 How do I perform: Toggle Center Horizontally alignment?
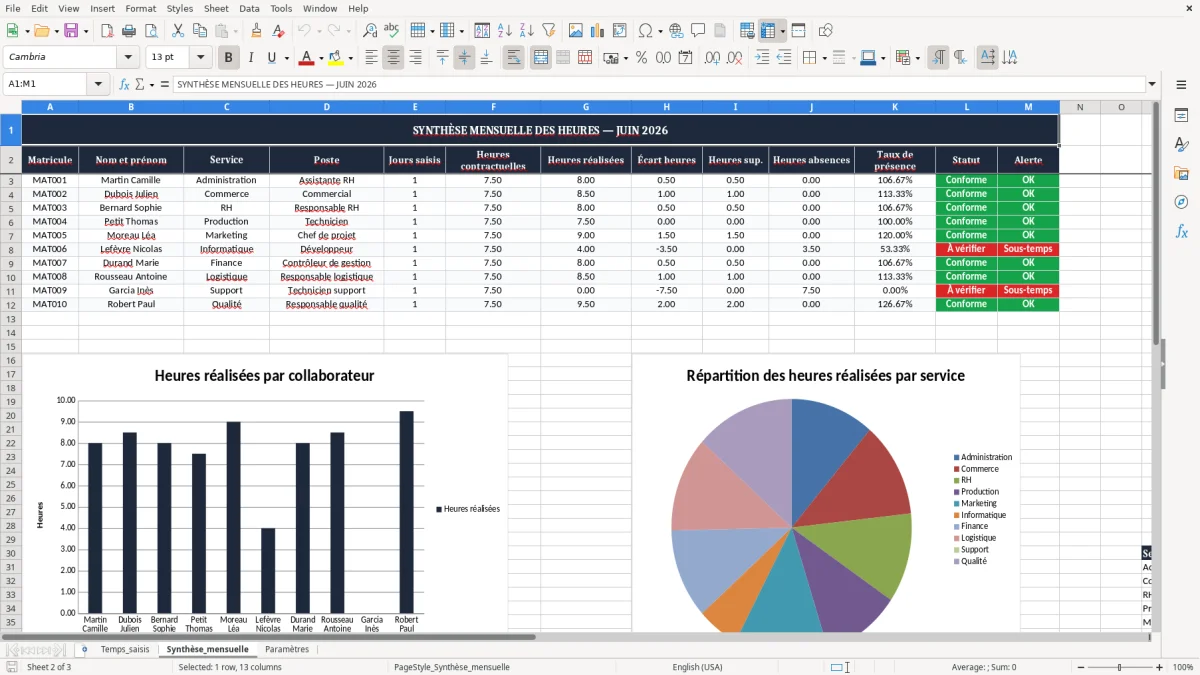[x=394, y=58]
